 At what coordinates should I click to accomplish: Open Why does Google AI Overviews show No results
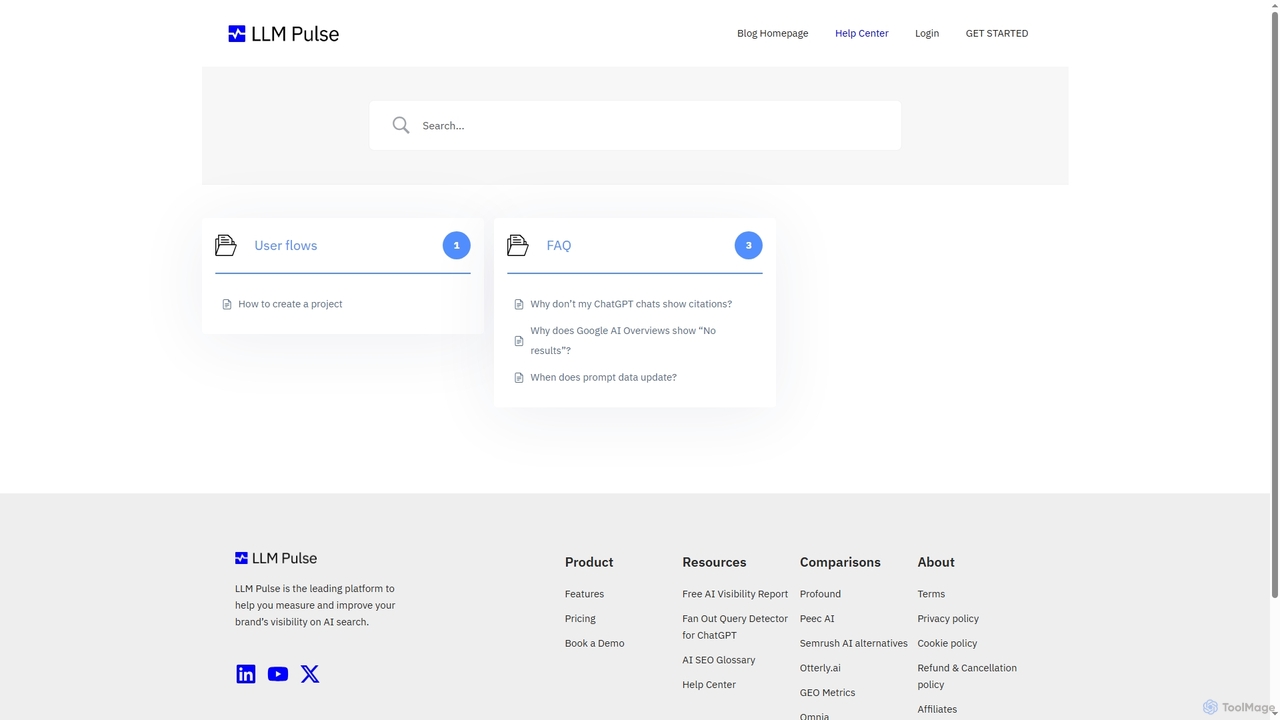click(x=623, y=340)
